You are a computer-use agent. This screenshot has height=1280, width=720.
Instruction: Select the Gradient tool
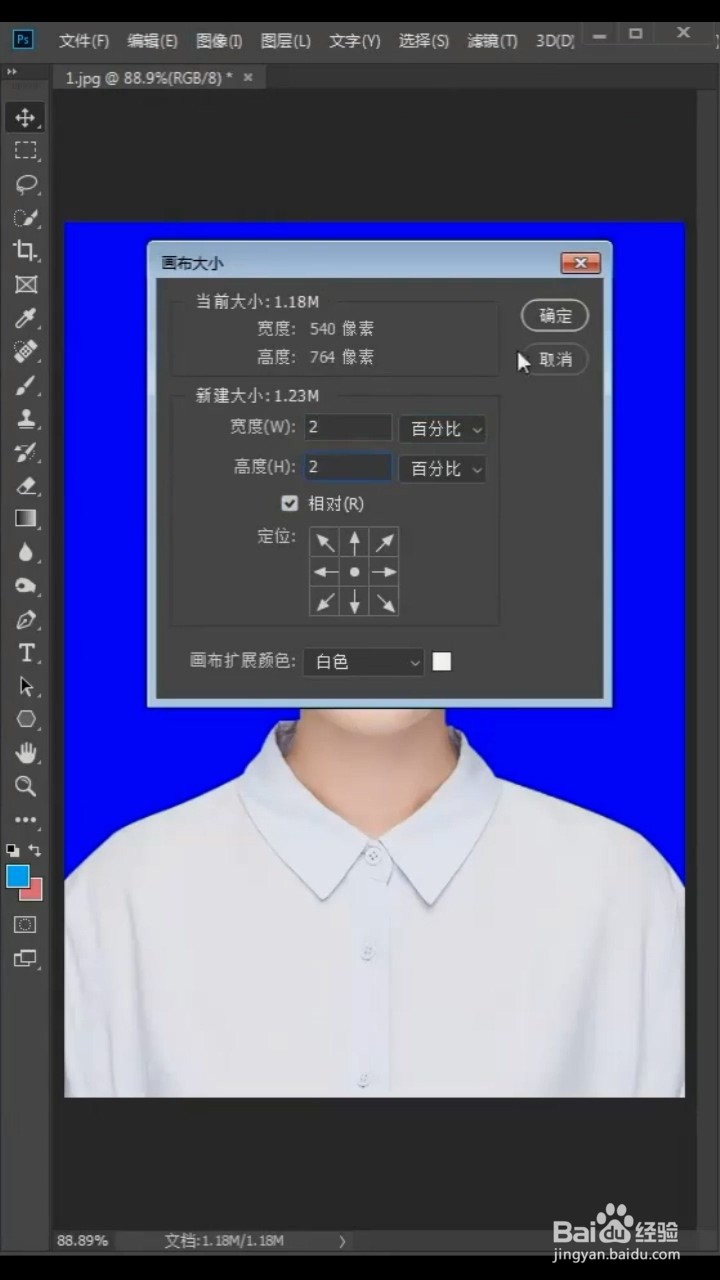coord(25,519)
